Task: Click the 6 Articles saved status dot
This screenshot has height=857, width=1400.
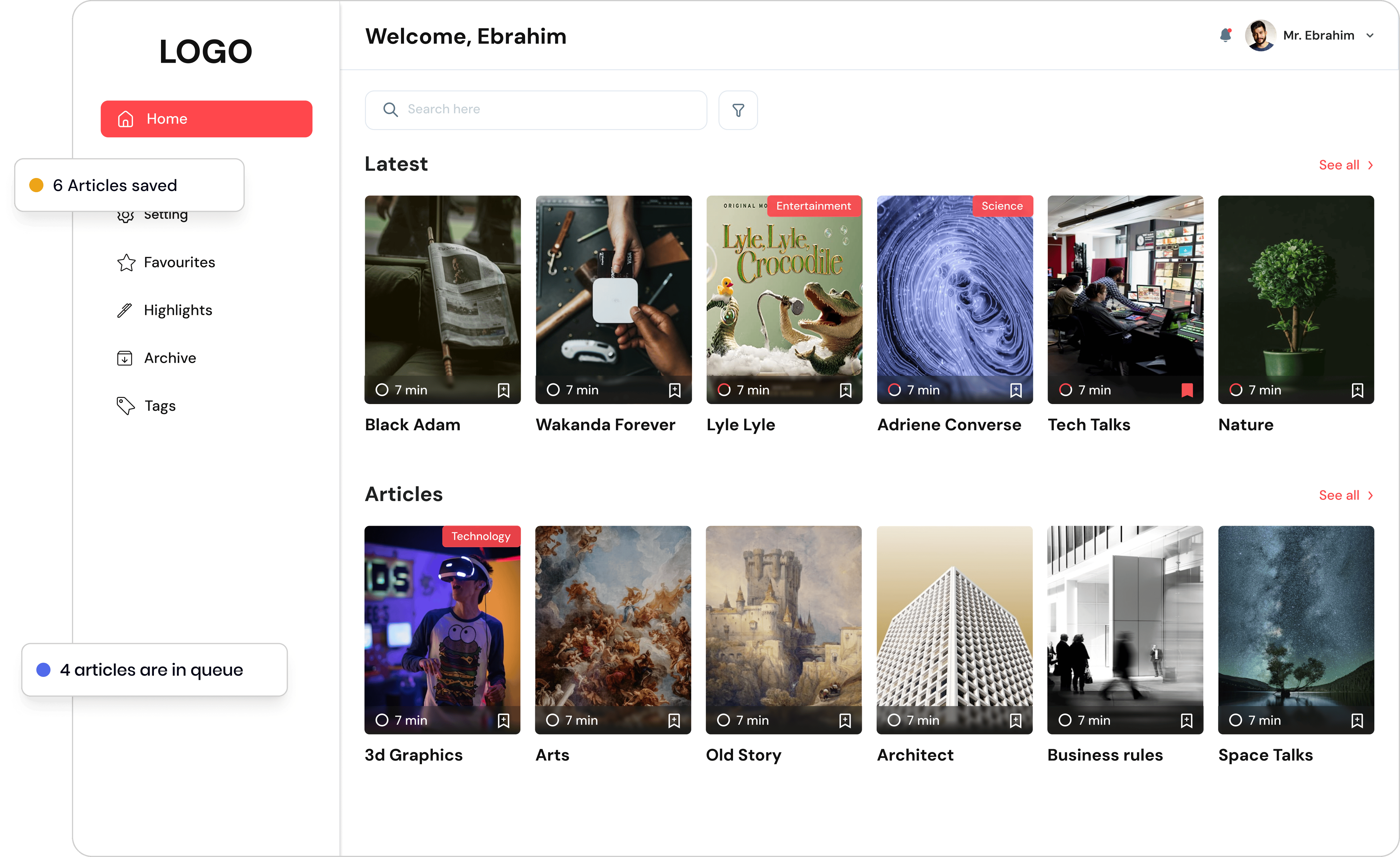Action: pyautogui.click(x=36, y=184)
